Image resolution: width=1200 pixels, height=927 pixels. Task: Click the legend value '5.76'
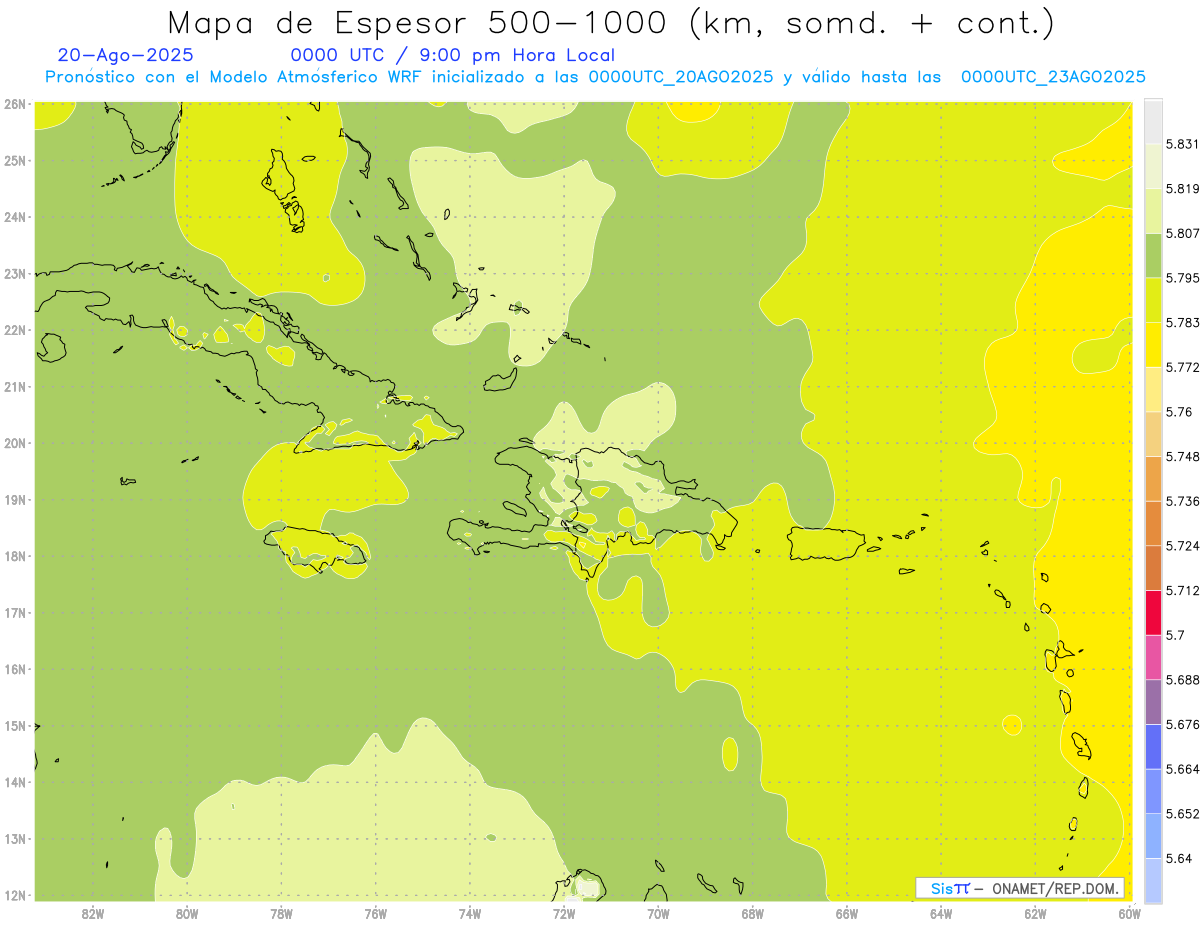1179,412
